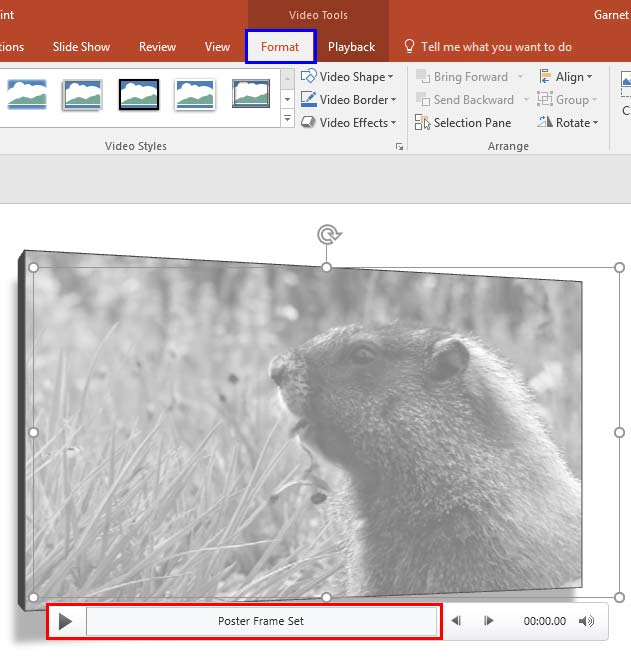
Task: Click the lightbulb icon beside Tell me
Action: (409, 46)
